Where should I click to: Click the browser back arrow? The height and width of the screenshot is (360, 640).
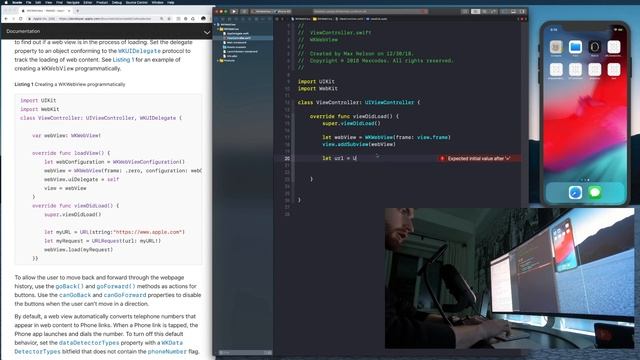tap(6, 19)
